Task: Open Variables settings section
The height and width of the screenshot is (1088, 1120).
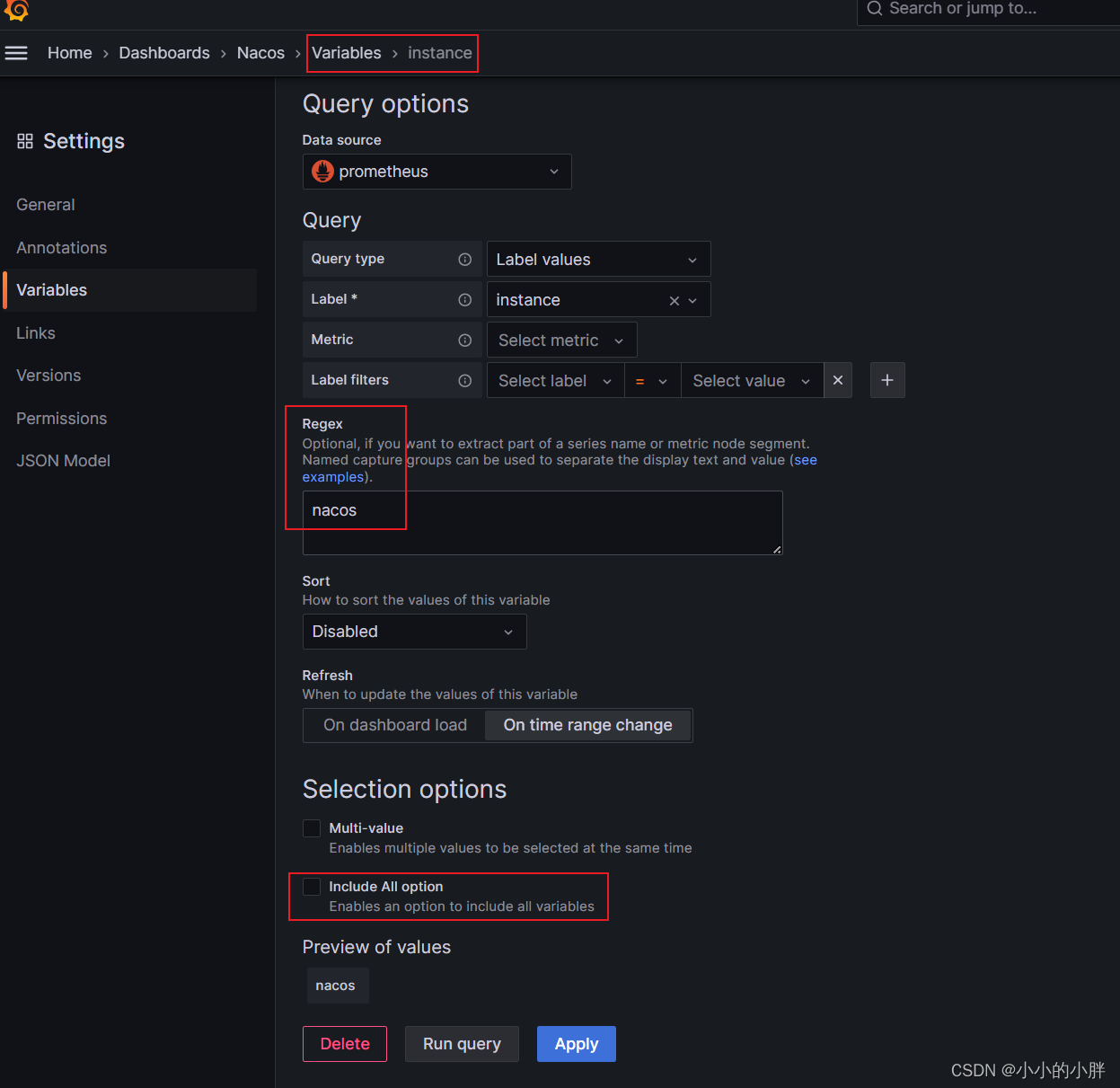Action: (x=130, y=290)
